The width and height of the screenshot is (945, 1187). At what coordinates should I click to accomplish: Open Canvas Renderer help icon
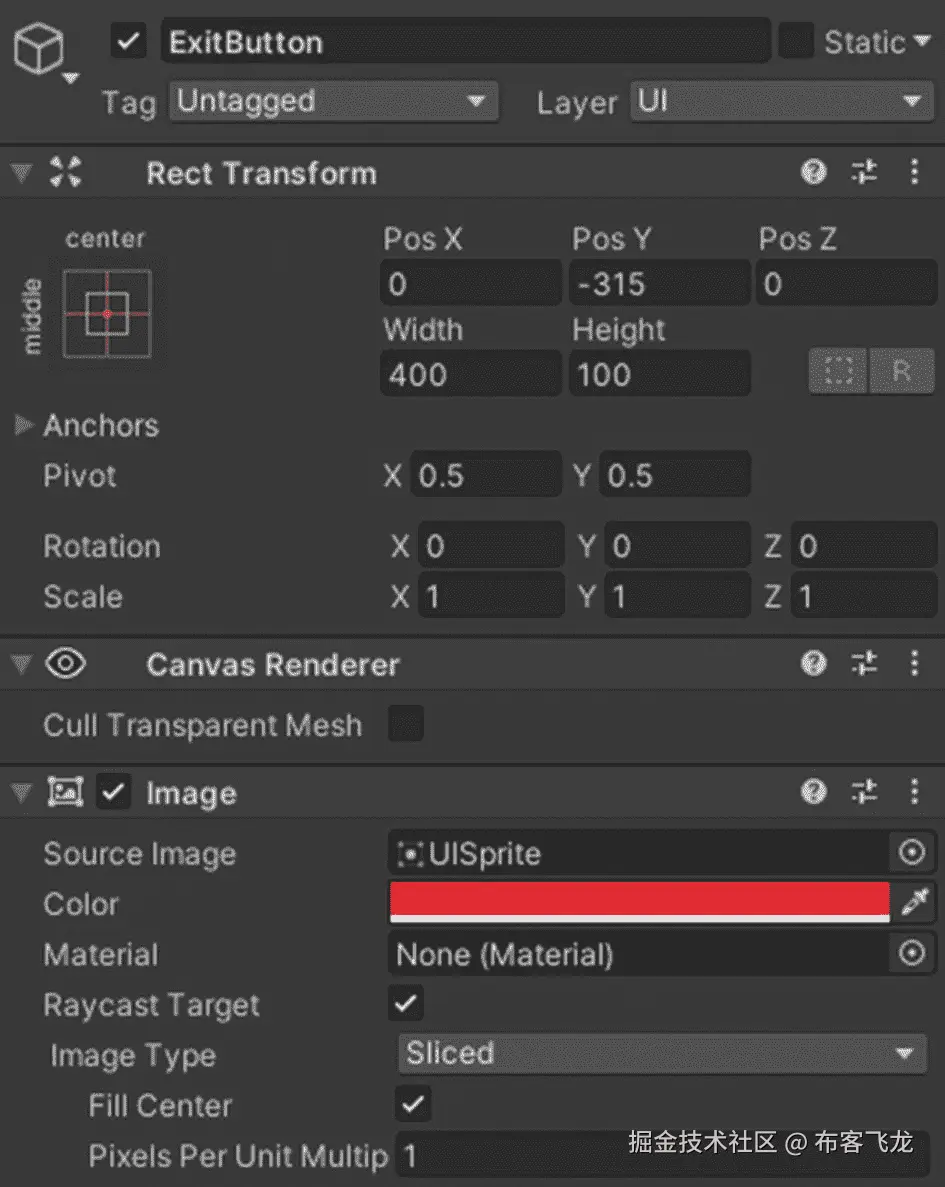(814, 664)
